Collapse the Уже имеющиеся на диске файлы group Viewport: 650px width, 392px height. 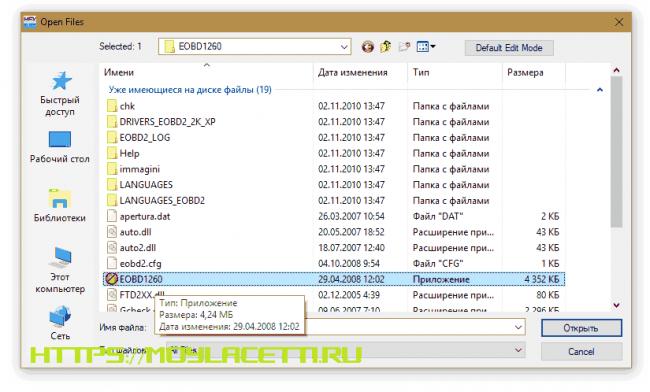coord(599,90)
